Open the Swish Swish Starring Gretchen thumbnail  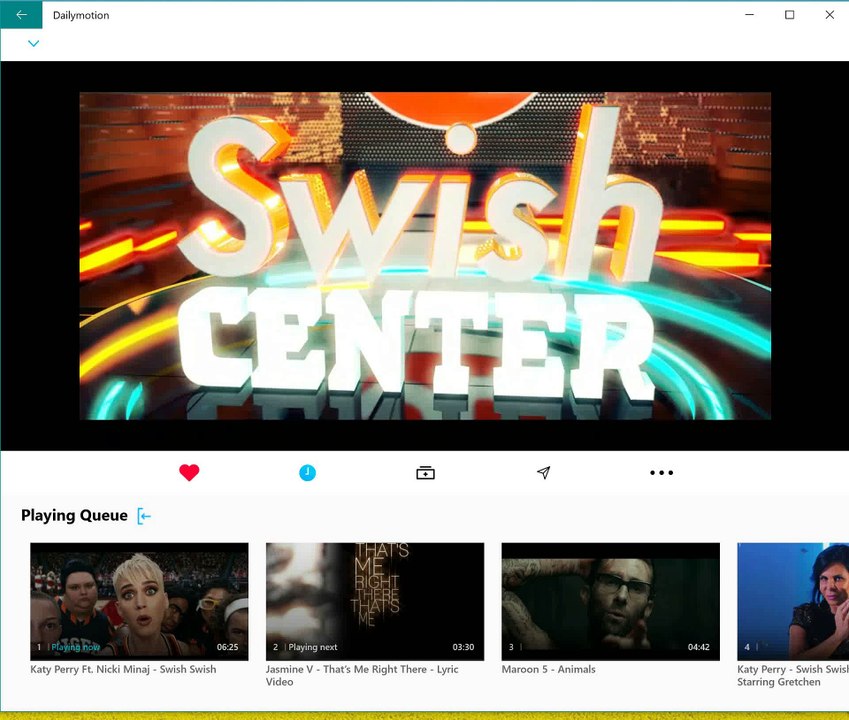point(793,601)
